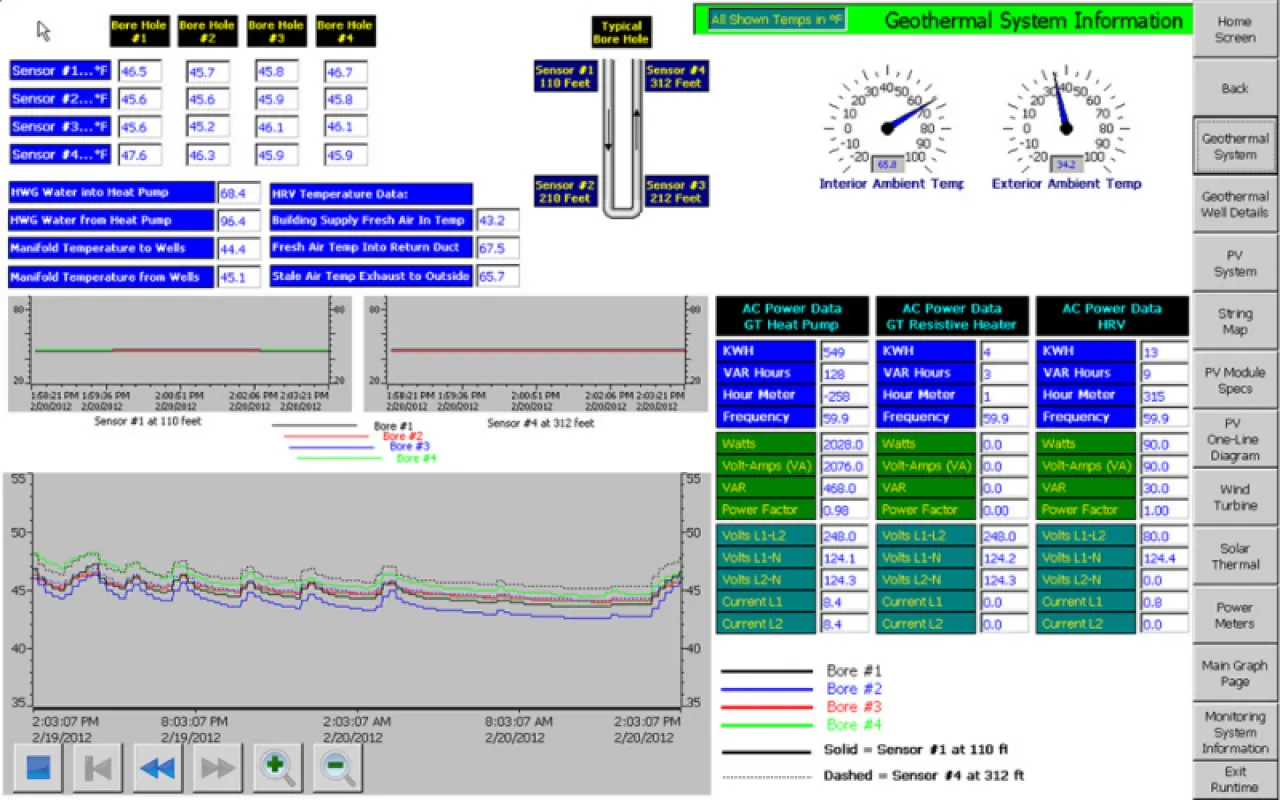Show the Wind Turbine page
This screenshot has height=800, width=1280.
[x=1235, y=497]
